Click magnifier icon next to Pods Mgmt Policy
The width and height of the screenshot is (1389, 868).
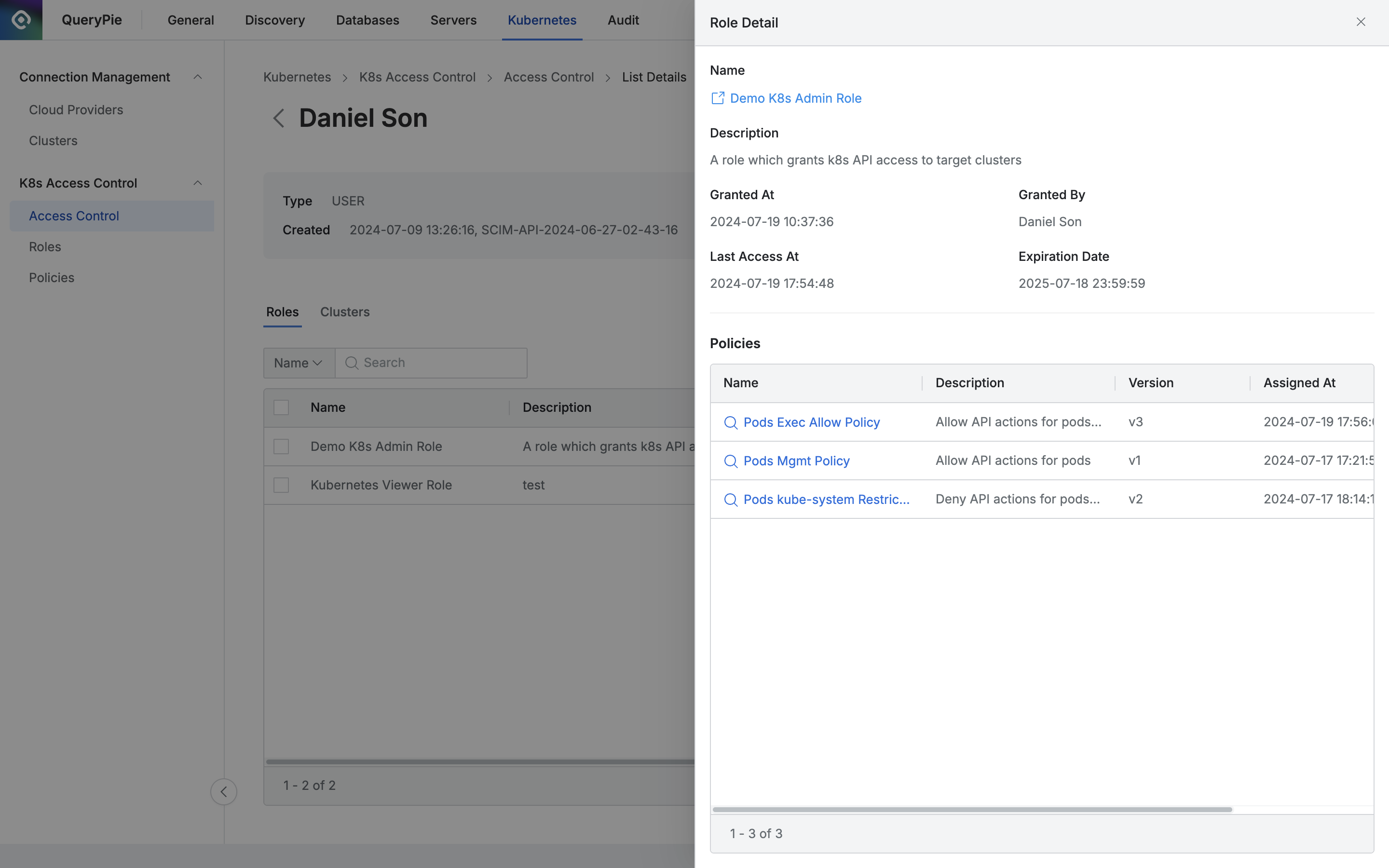731,461
